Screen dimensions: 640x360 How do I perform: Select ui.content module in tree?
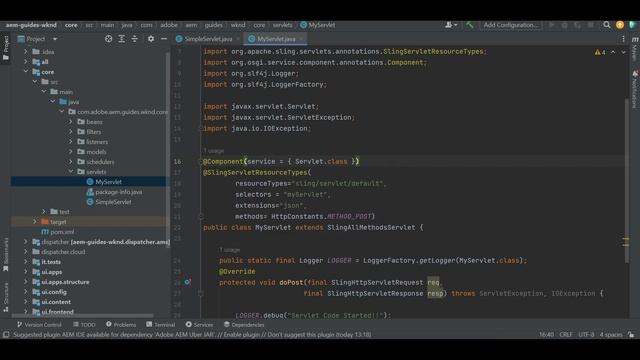(56, 302)
